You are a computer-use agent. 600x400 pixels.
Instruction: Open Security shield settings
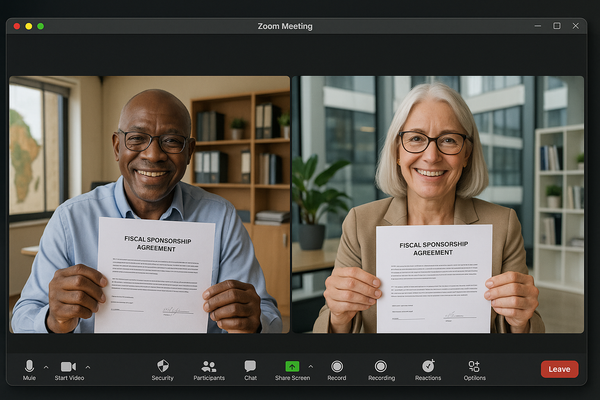tap(163, 370)
